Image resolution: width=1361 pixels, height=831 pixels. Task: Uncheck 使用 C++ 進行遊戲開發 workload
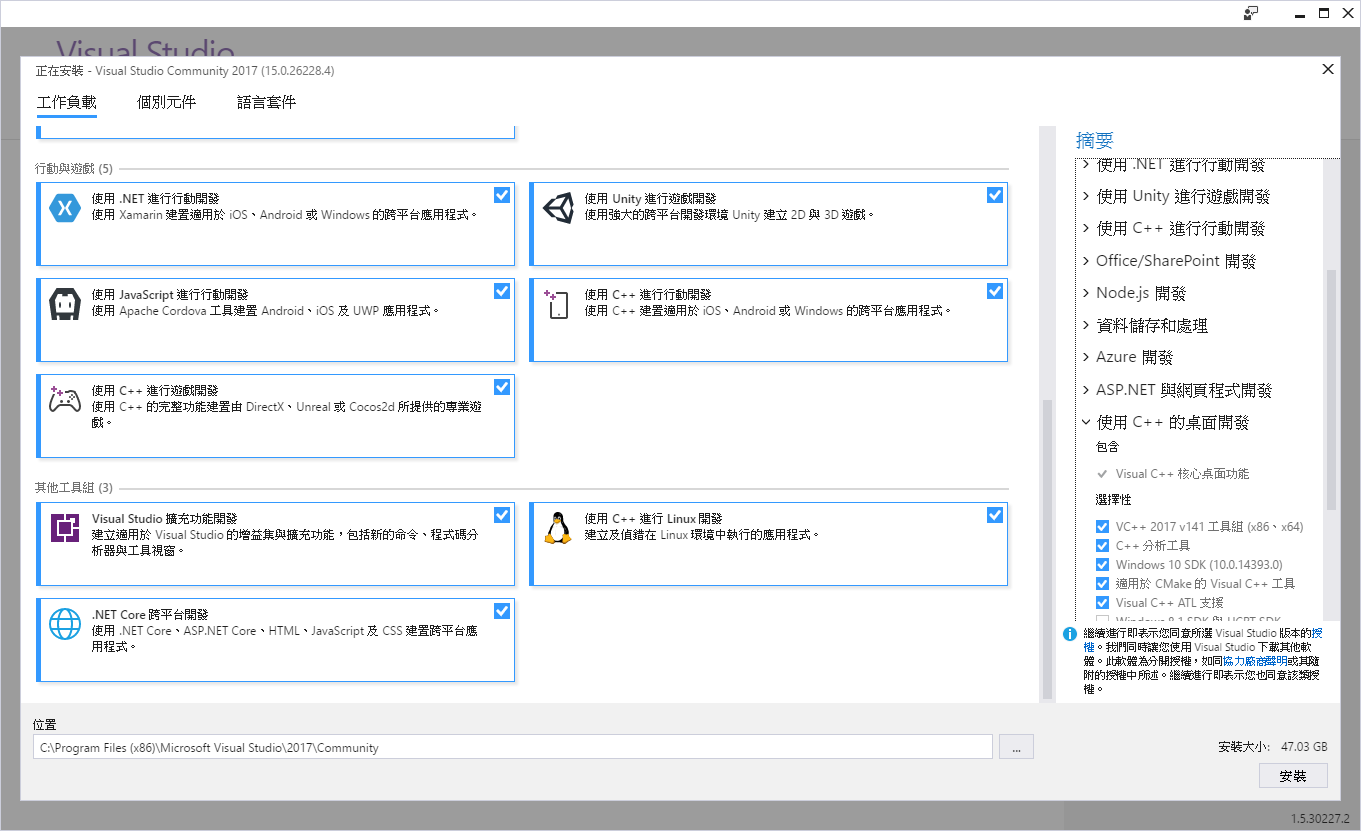(502, 387)
